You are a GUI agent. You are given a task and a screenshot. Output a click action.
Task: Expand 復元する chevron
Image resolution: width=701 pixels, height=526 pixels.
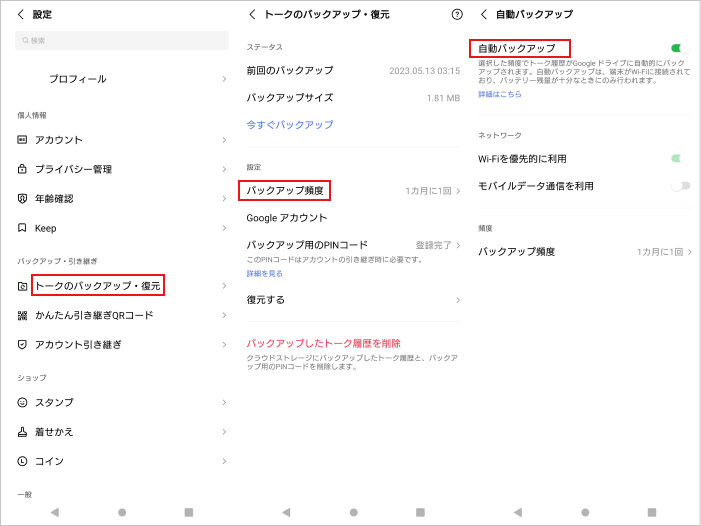coord(458,300)
